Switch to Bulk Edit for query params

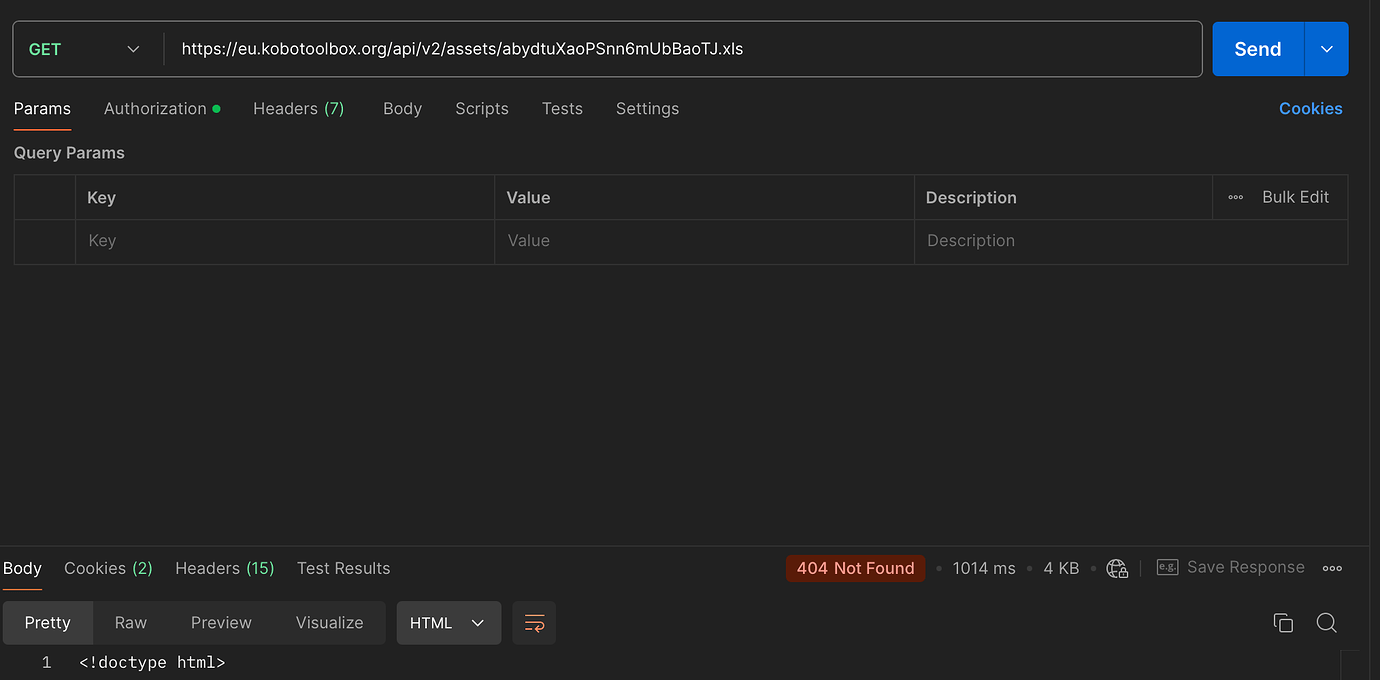point(1295,197)
